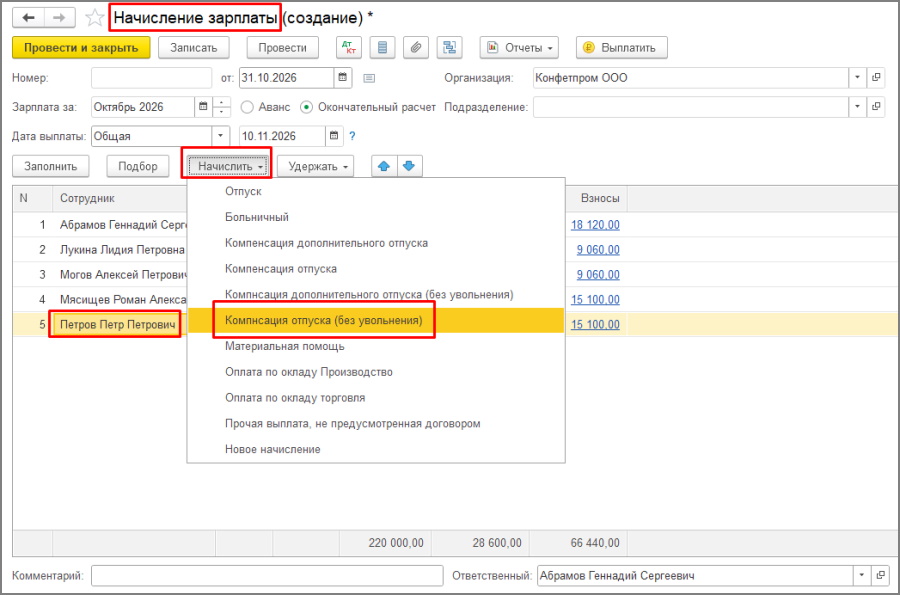Select Материальная помощь menu item
900x595 pixels.
click(376, 346)
